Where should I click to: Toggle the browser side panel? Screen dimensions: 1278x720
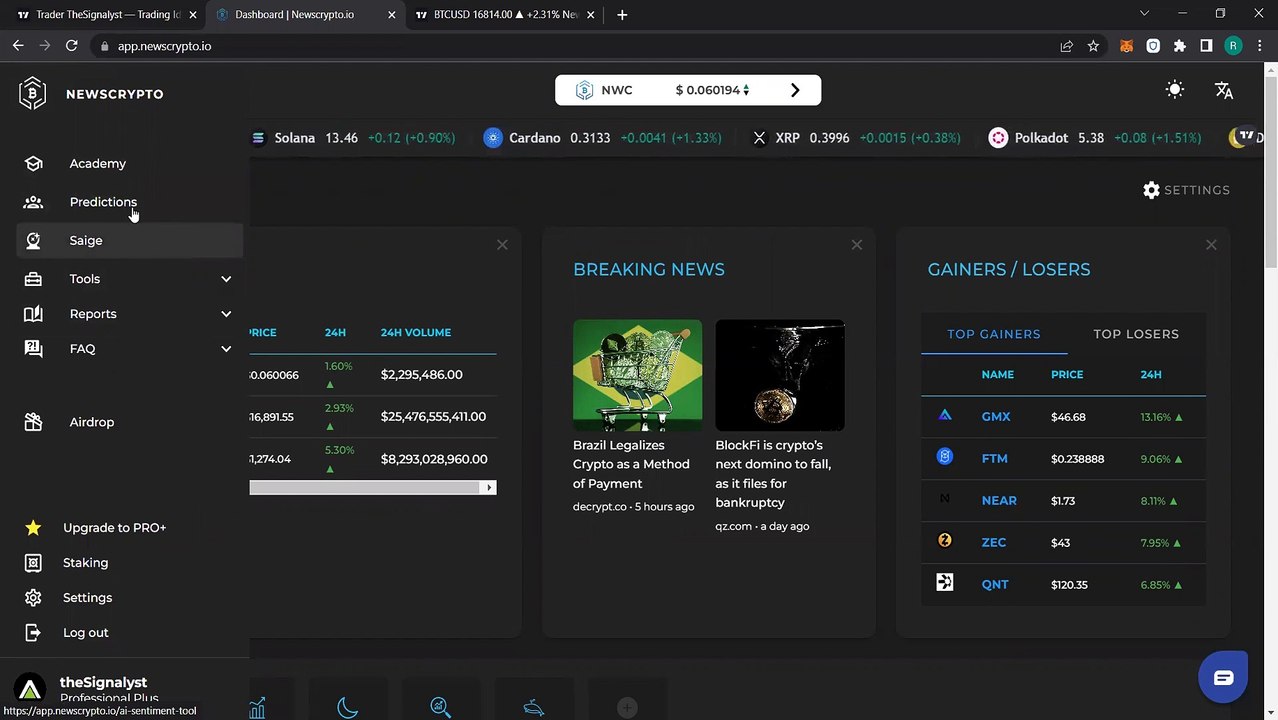1206,46
